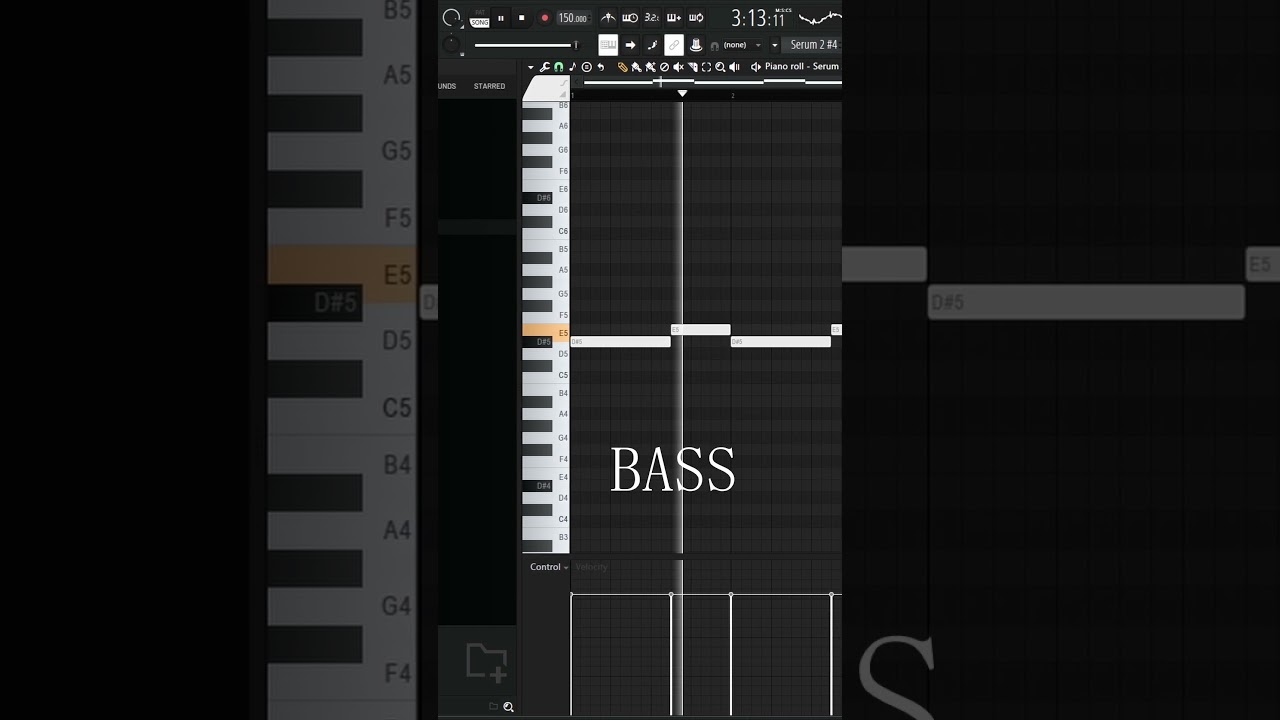The image size is (1280, 720).
Task: Click the multilink to controllers knob icon
Action: (x=696, y=45)
